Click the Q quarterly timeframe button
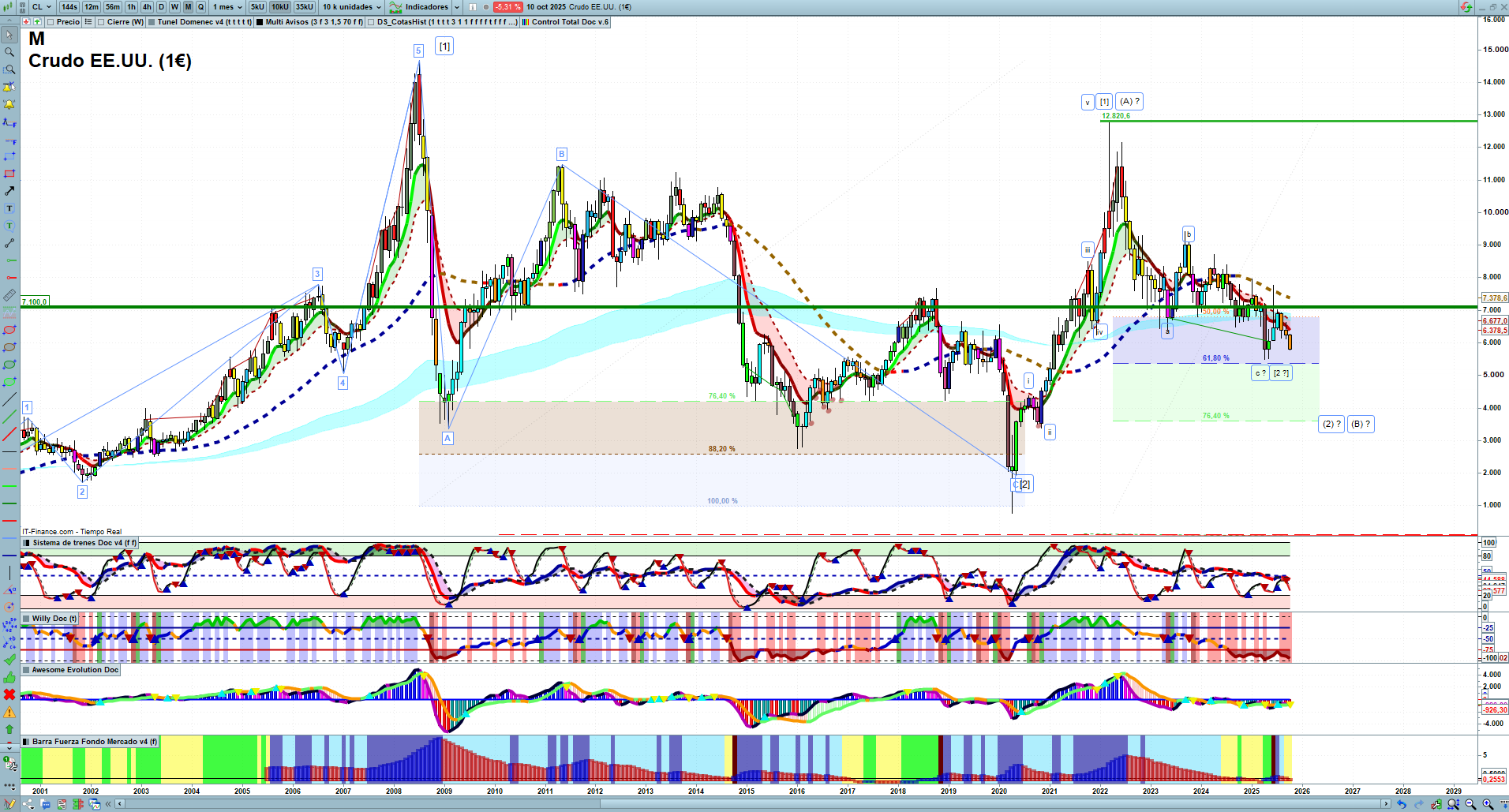This screenshot has width=1509, height=812. point(200,7)
